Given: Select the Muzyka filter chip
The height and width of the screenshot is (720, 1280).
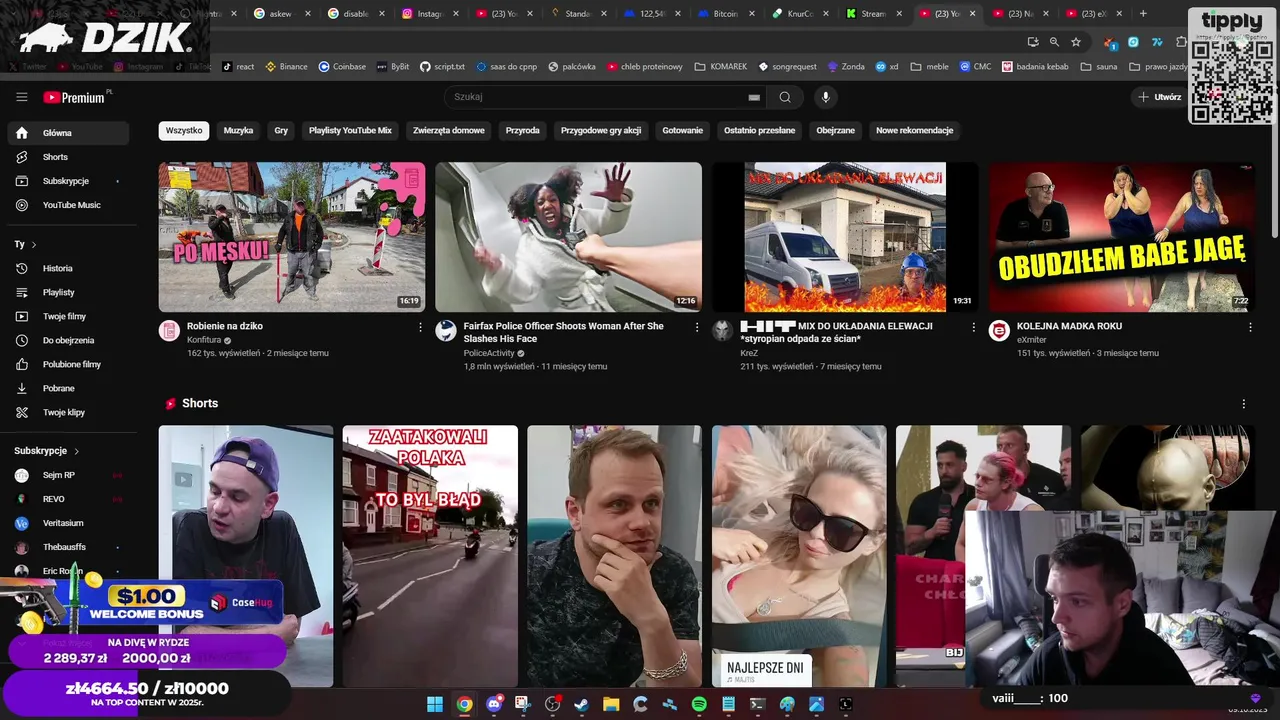Looking at the screenshot, I should click(x=238, y=131).
